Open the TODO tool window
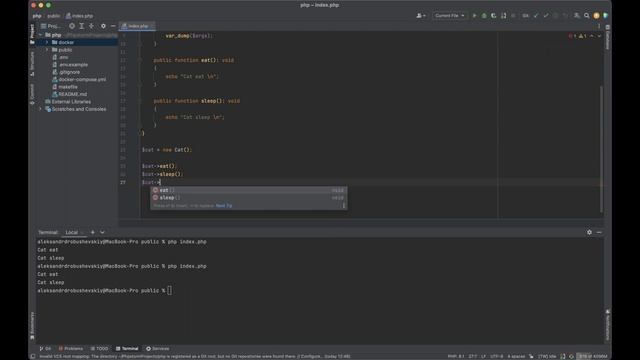The image size is (640, 360). click(100, 349)
